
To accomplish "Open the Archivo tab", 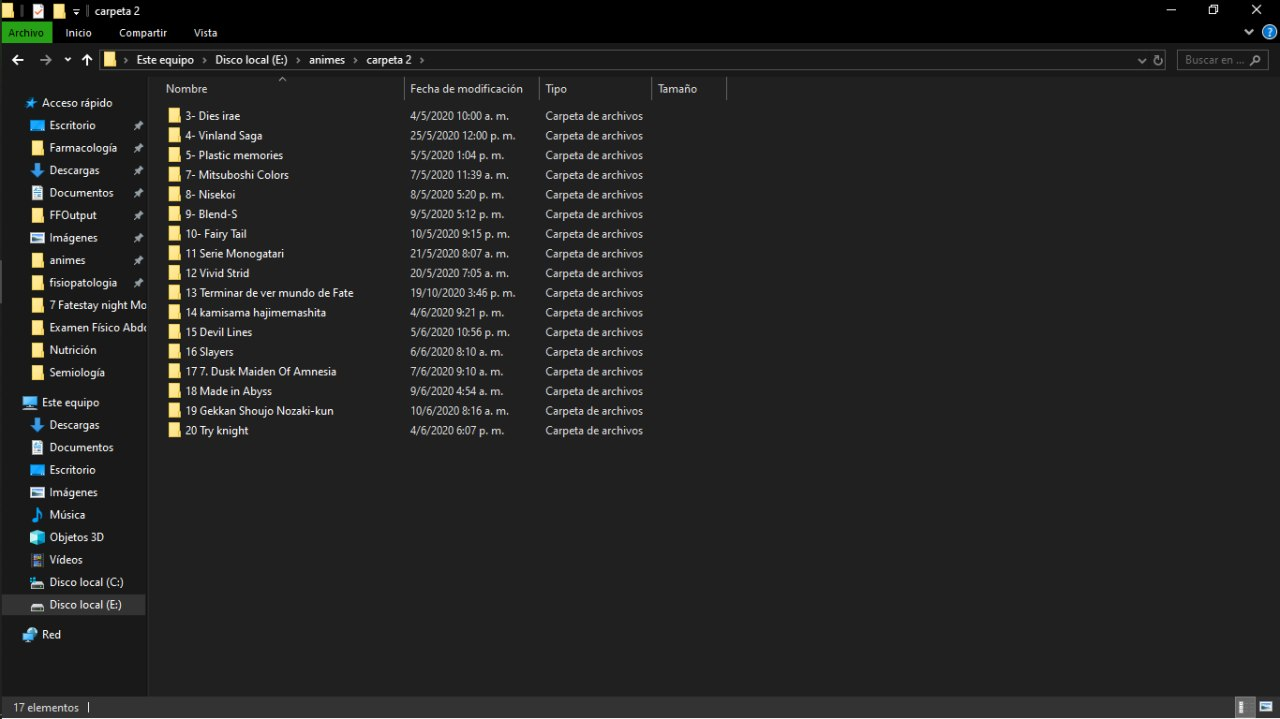I will (26, 33).
